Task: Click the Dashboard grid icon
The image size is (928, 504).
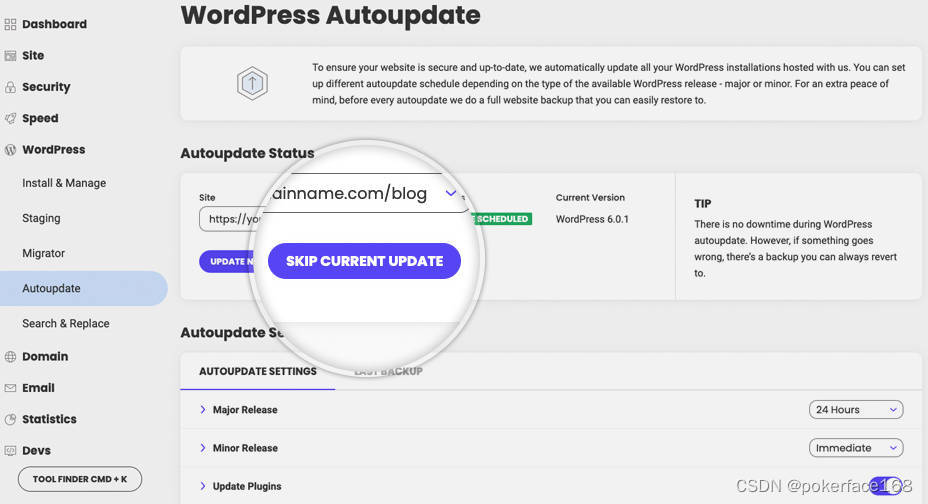Action: (10, 24)
